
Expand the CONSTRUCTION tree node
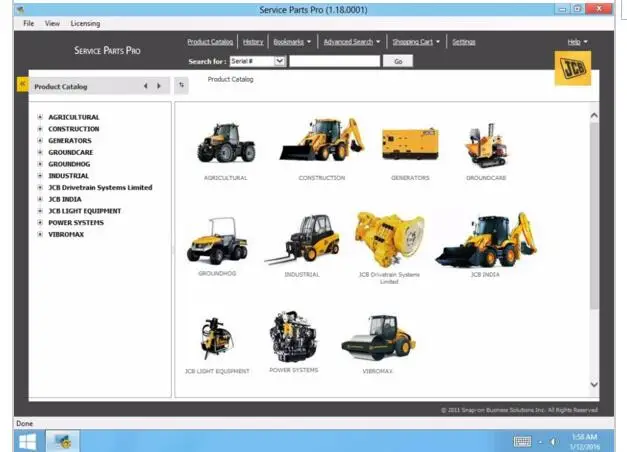tap(40, 129)
